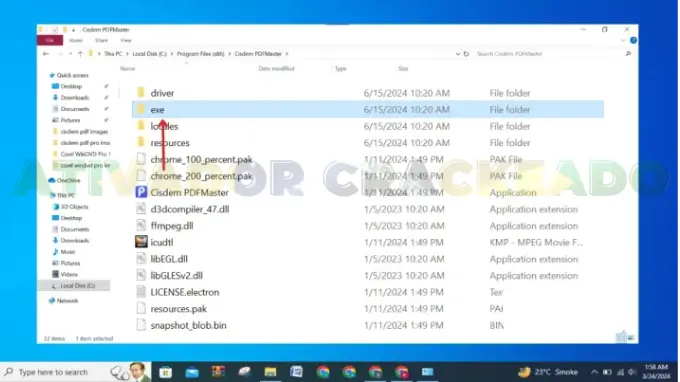Open 3D Objects under This PC
The width and height of the screenshot is (680, 382).
[x=74, y=207]
